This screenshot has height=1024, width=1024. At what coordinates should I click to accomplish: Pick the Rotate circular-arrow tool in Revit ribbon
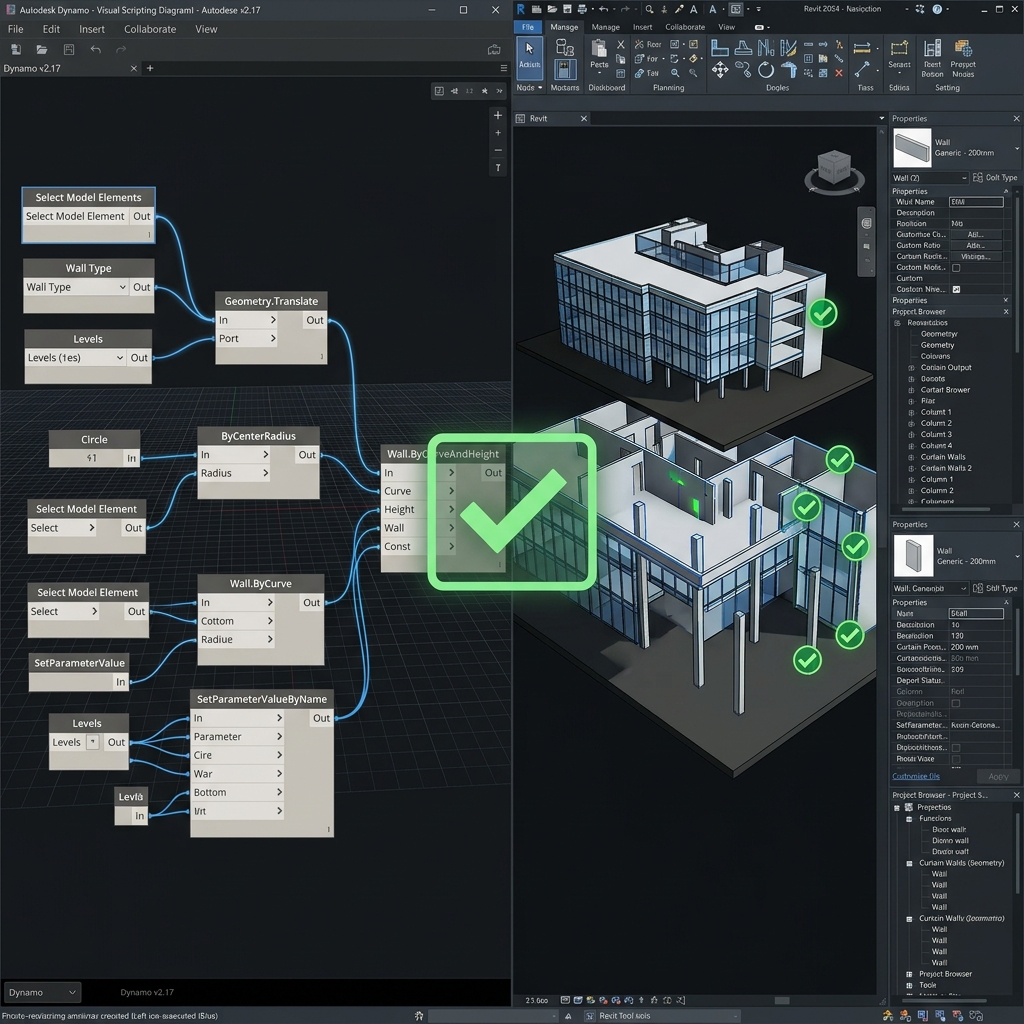pos(765,70)
